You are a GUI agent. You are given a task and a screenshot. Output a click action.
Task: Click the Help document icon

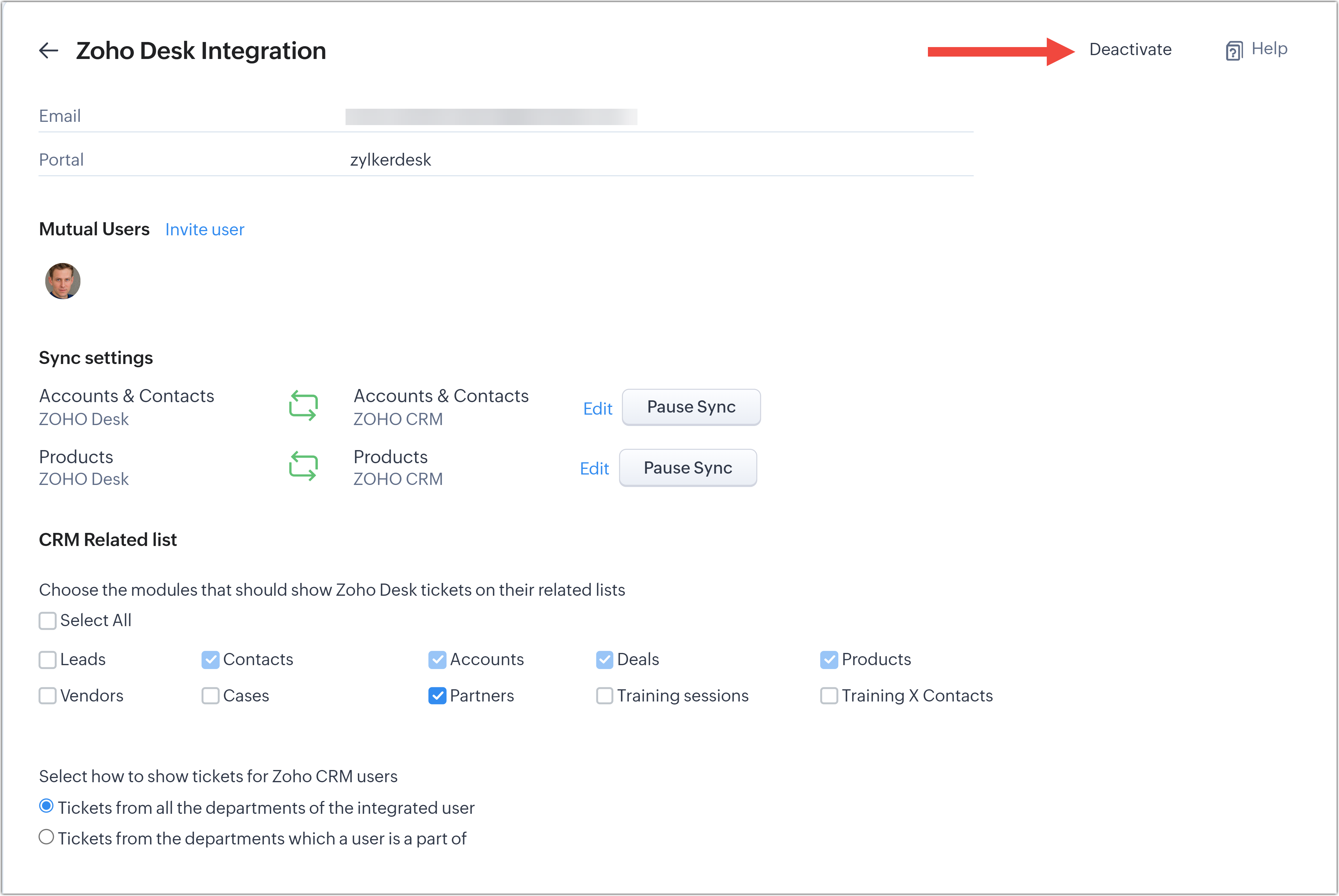click(x=1234, y=51)
